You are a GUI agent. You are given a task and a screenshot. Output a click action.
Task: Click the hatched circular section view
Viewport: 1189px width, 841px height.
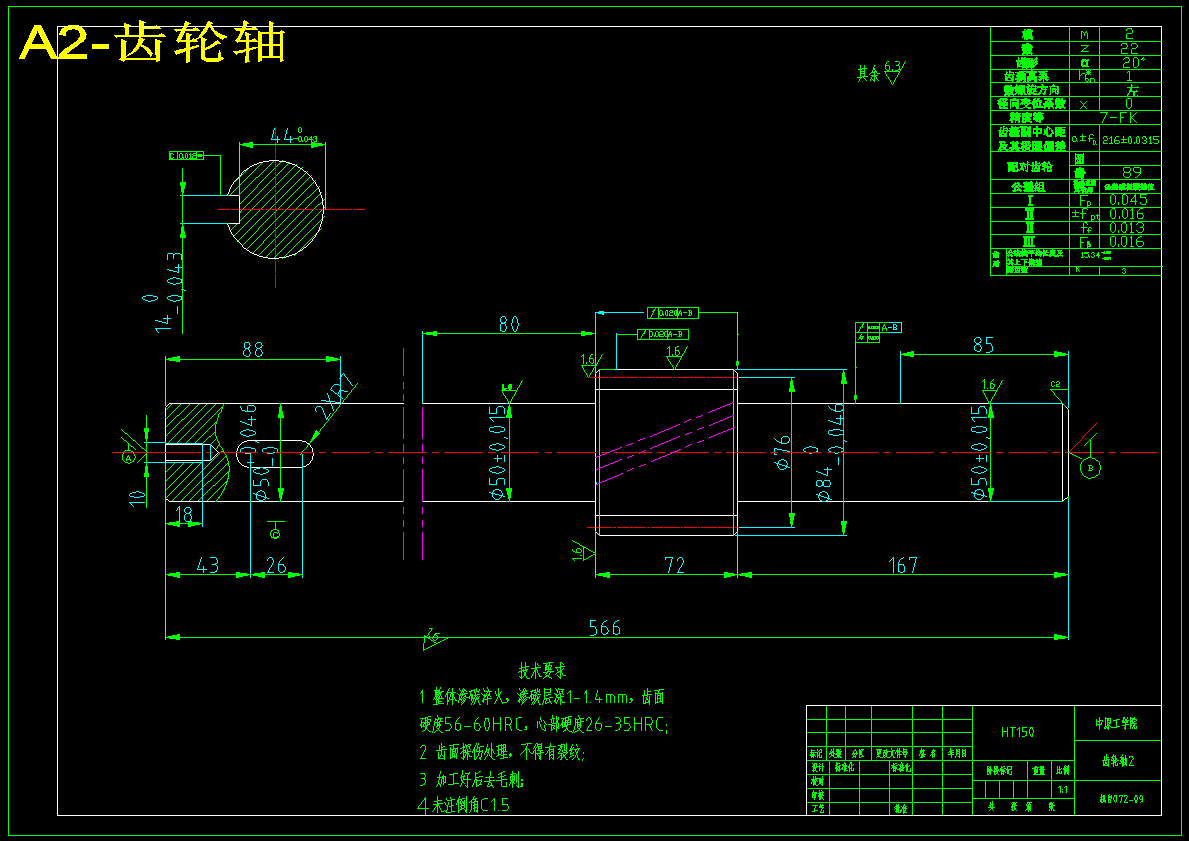point(275,209)
